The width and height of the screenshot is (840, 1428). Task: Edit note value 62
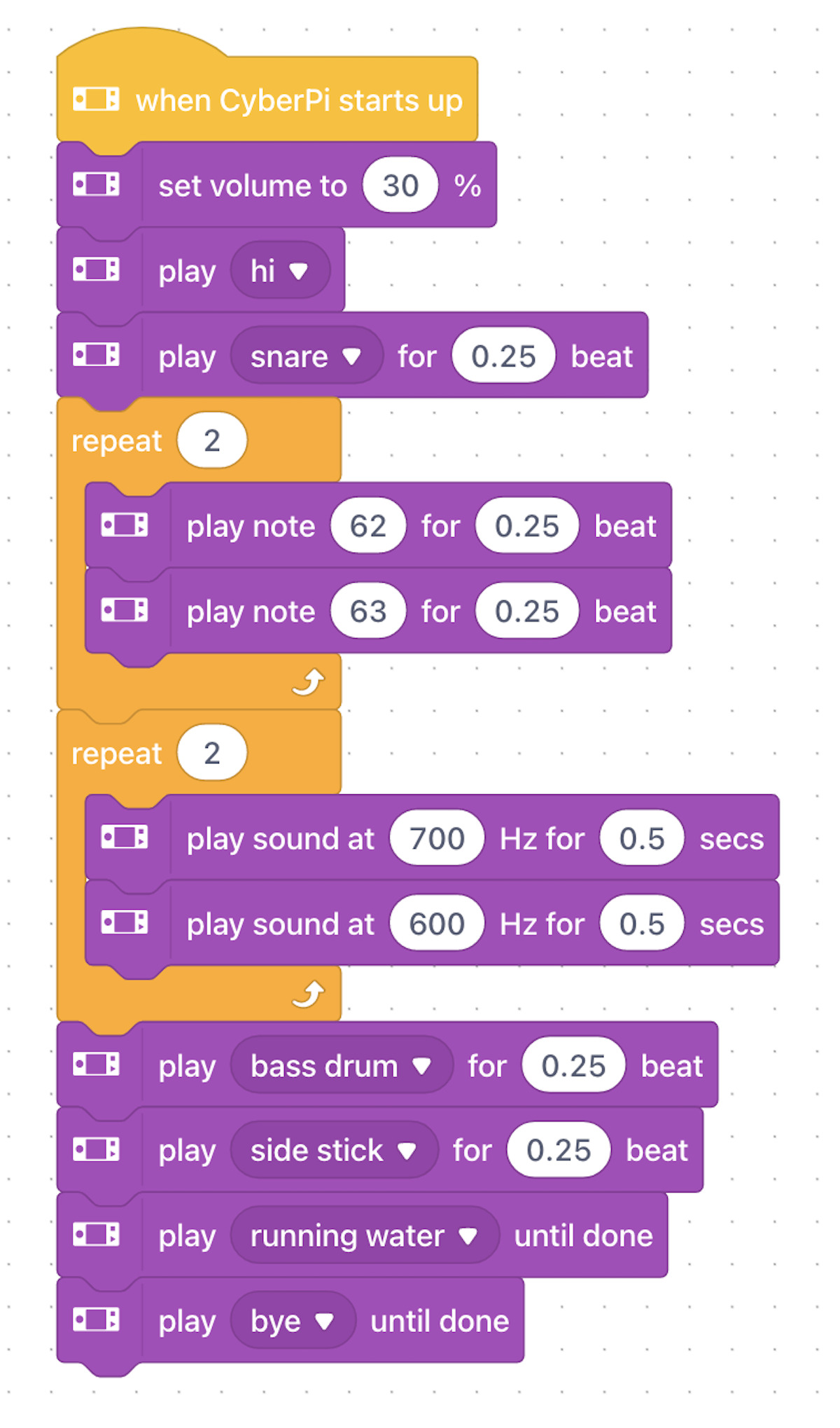pyautogui.click(x=368, y=526)
